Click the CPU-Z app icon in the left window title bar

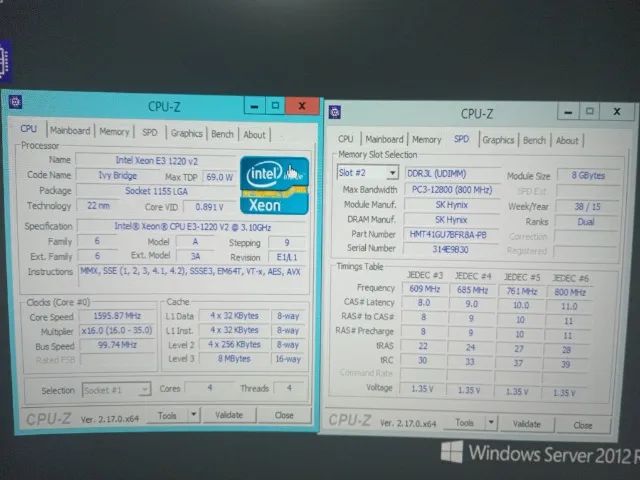point(16,102)
